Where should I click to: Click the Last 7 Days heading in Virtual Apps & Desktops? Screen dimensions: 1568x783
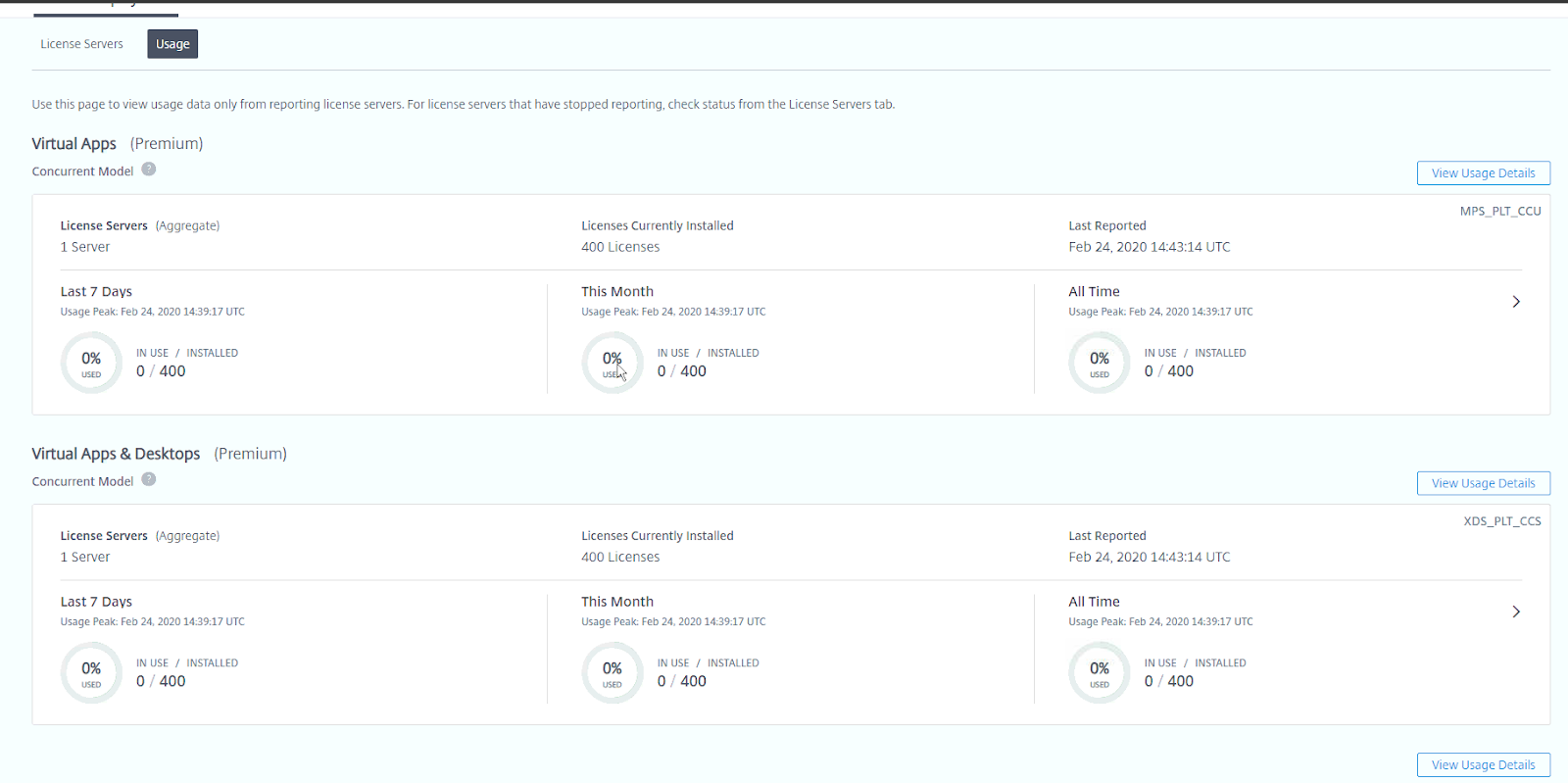tap(96, 601)
